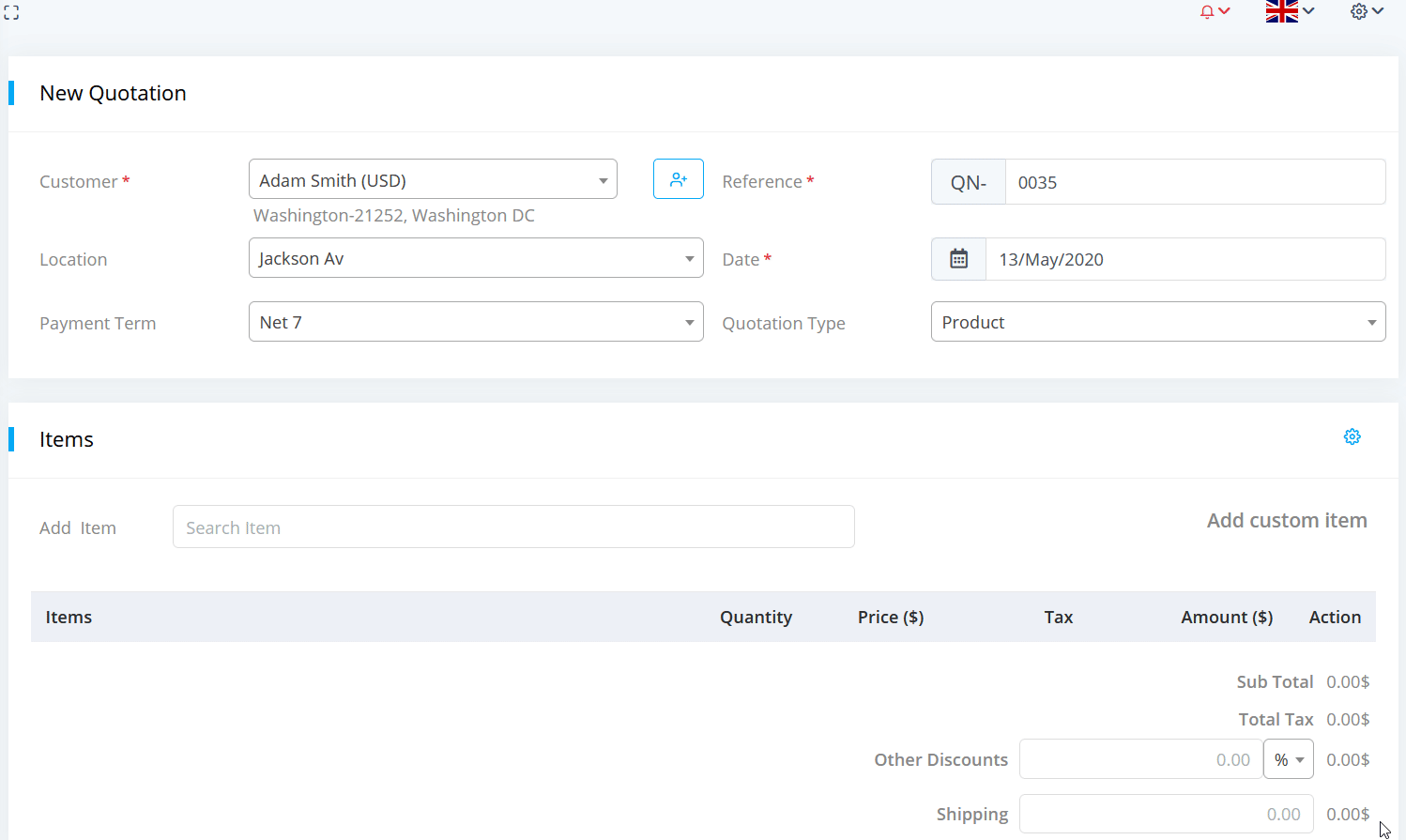Click the add new customer icon
The height and width of the screenshot is (840, 1406).
tap(678, 179)
